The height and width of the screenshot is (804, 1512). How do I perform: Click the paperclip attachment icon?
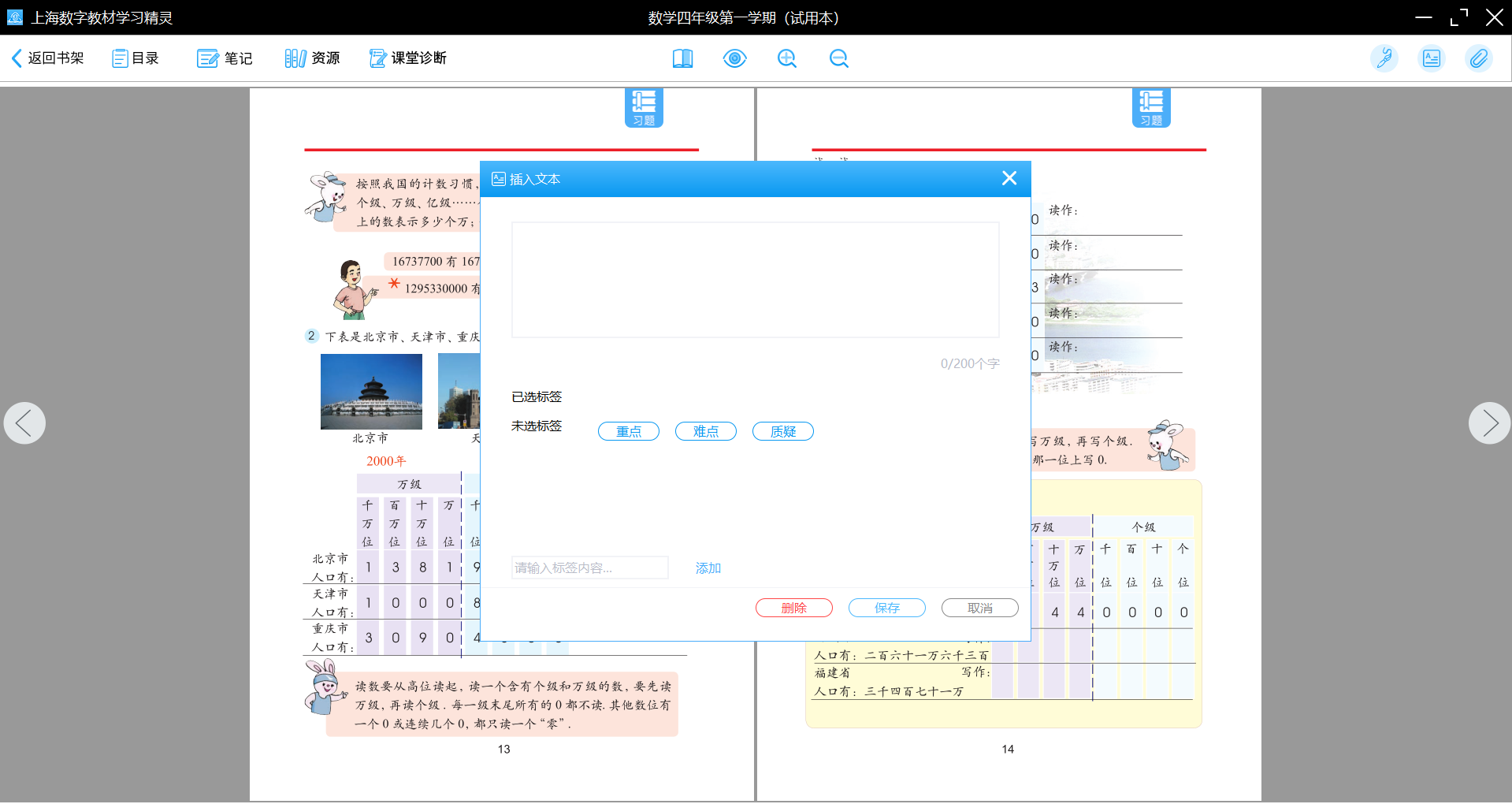1478,58
